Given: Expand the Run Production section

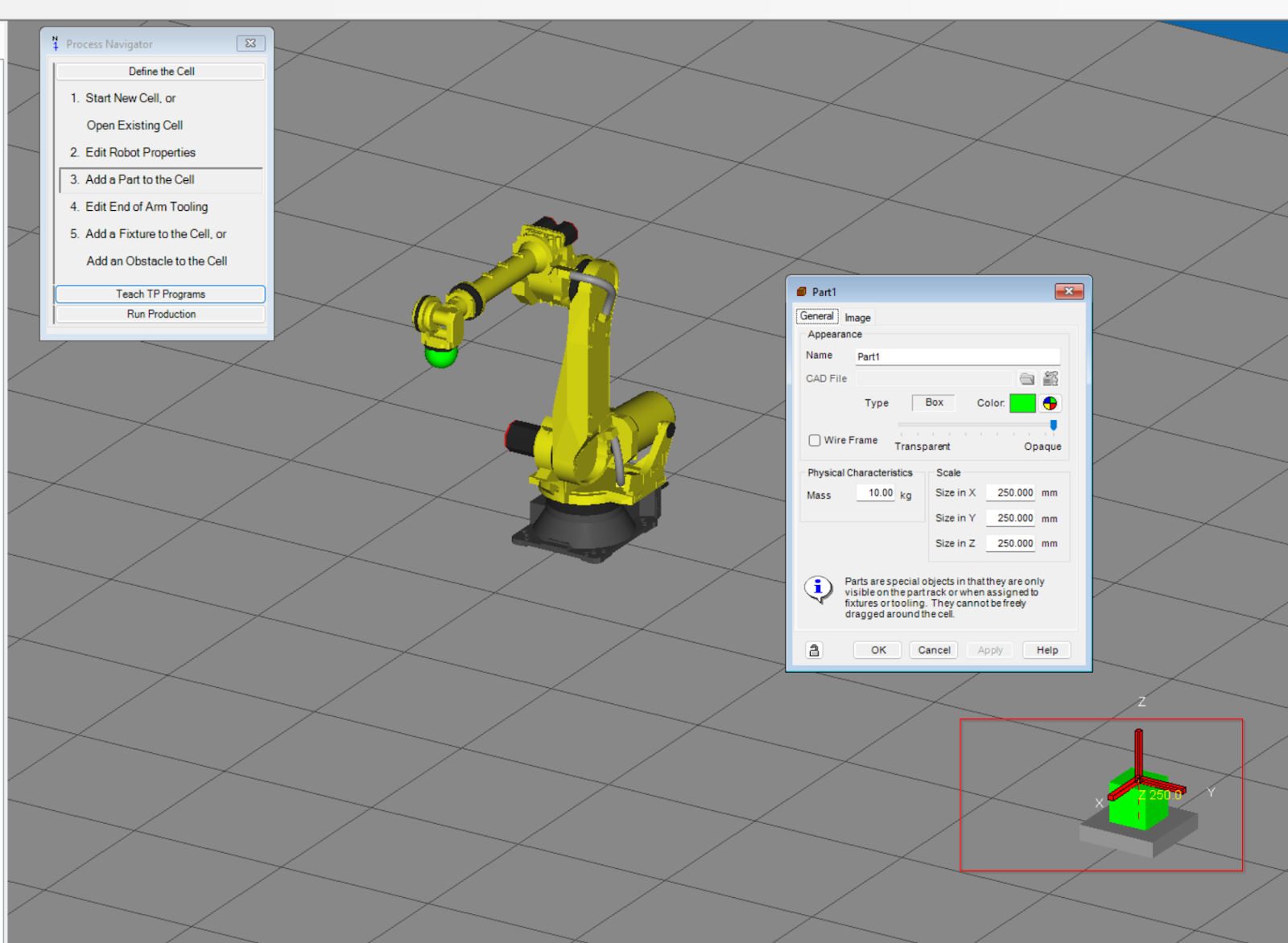Looking at the screenshot, I should 160,314.
